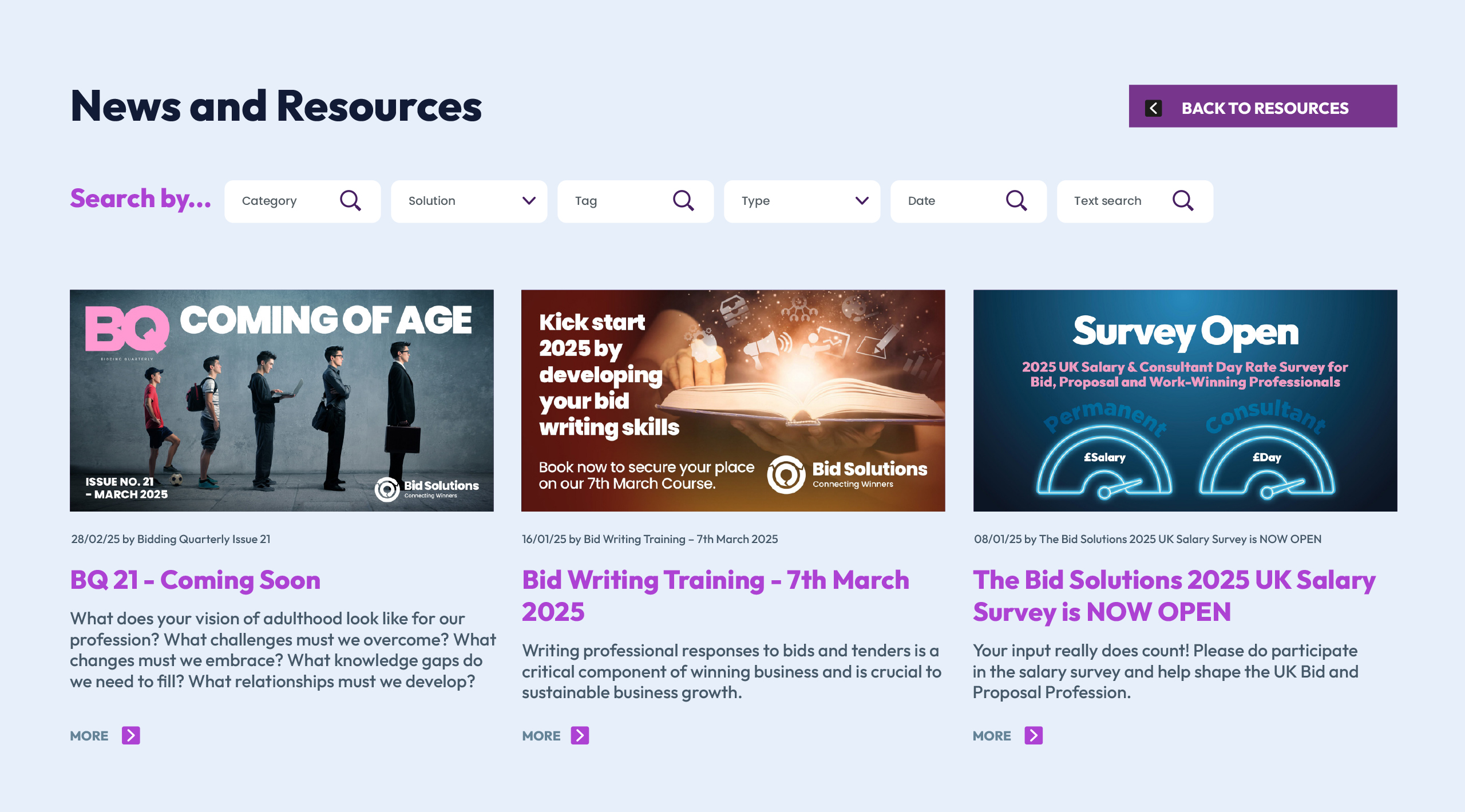Click the arrow icon beside BQ 21 MORE
This screenshot has width=1465, height=812.
(x=131, y=735)
